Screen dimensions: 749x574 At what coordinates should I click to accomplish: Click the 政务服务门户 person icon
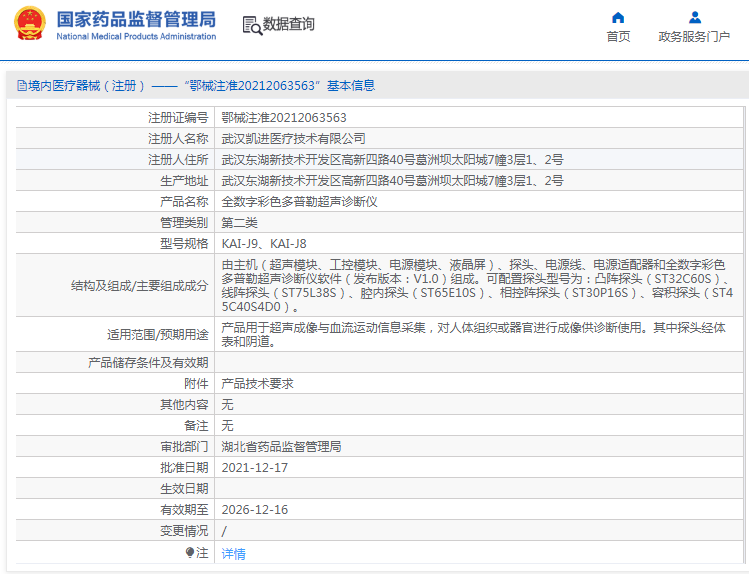694,17
